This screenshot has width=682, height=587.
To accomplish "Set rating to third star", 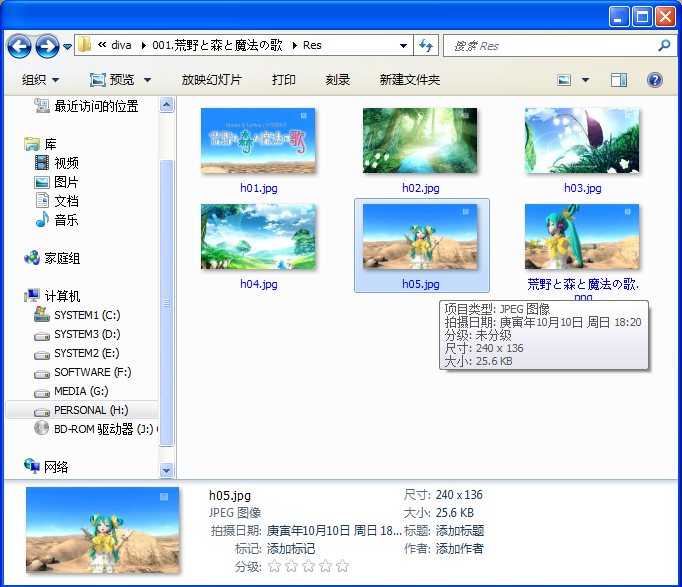I will (308, 566).
